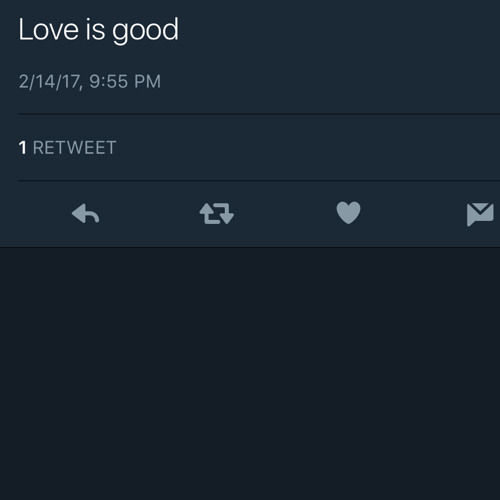500x500 pixels.
Task: Click the empty dark area below the tweet
Action: point(250,373)
